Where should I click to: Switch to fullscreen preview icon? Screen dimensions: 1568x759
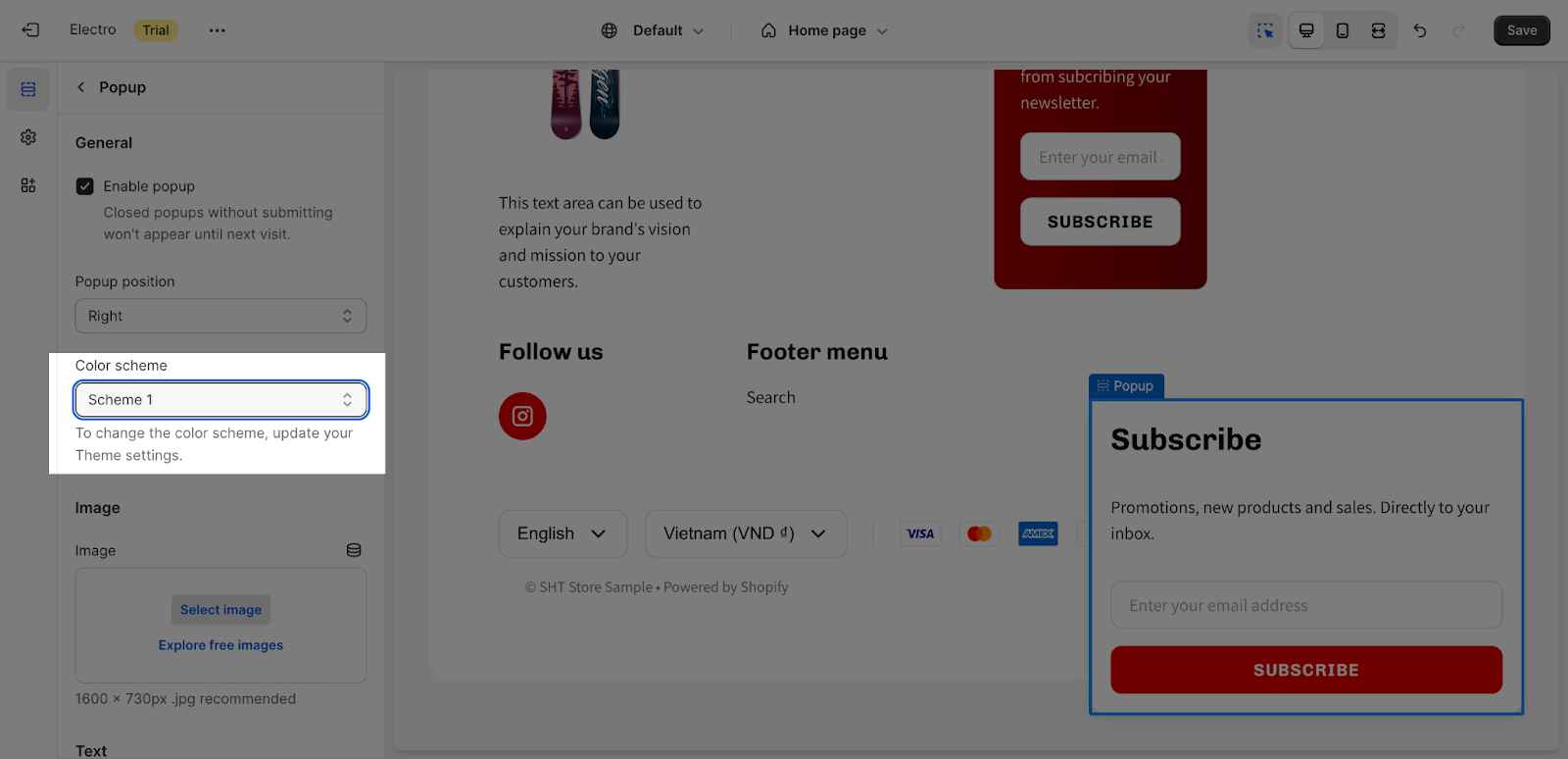pos(1379,30)
